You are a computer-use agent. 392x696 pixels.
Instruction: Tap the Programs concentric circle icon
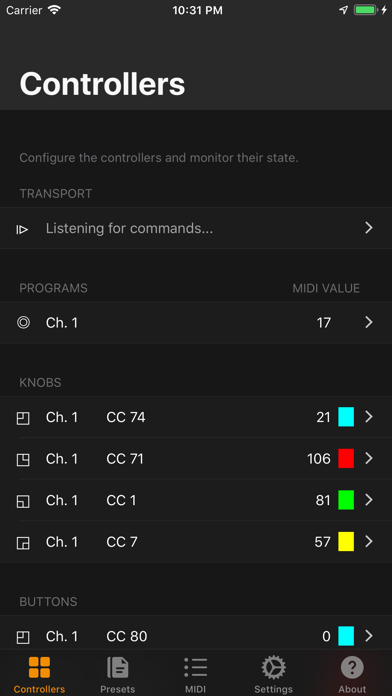23,323
